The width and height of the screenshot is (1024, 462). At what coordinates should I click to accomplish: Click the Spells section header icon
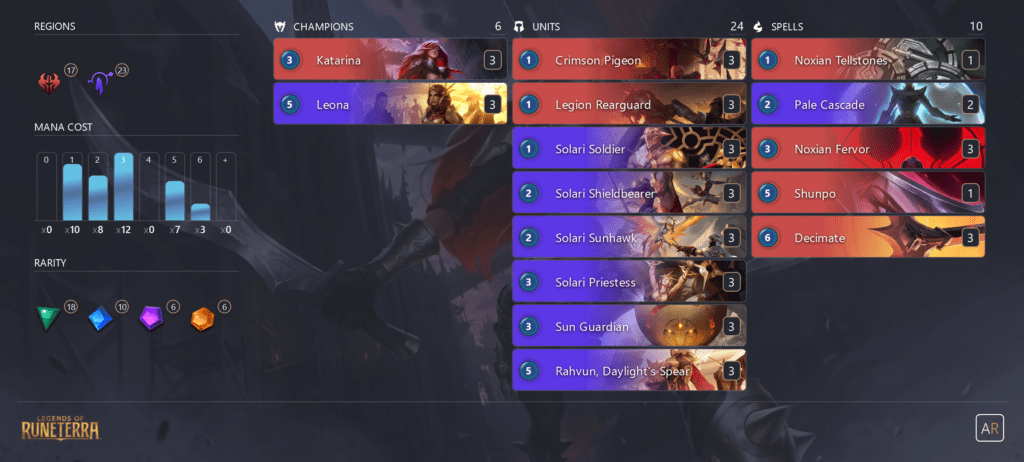758,27
